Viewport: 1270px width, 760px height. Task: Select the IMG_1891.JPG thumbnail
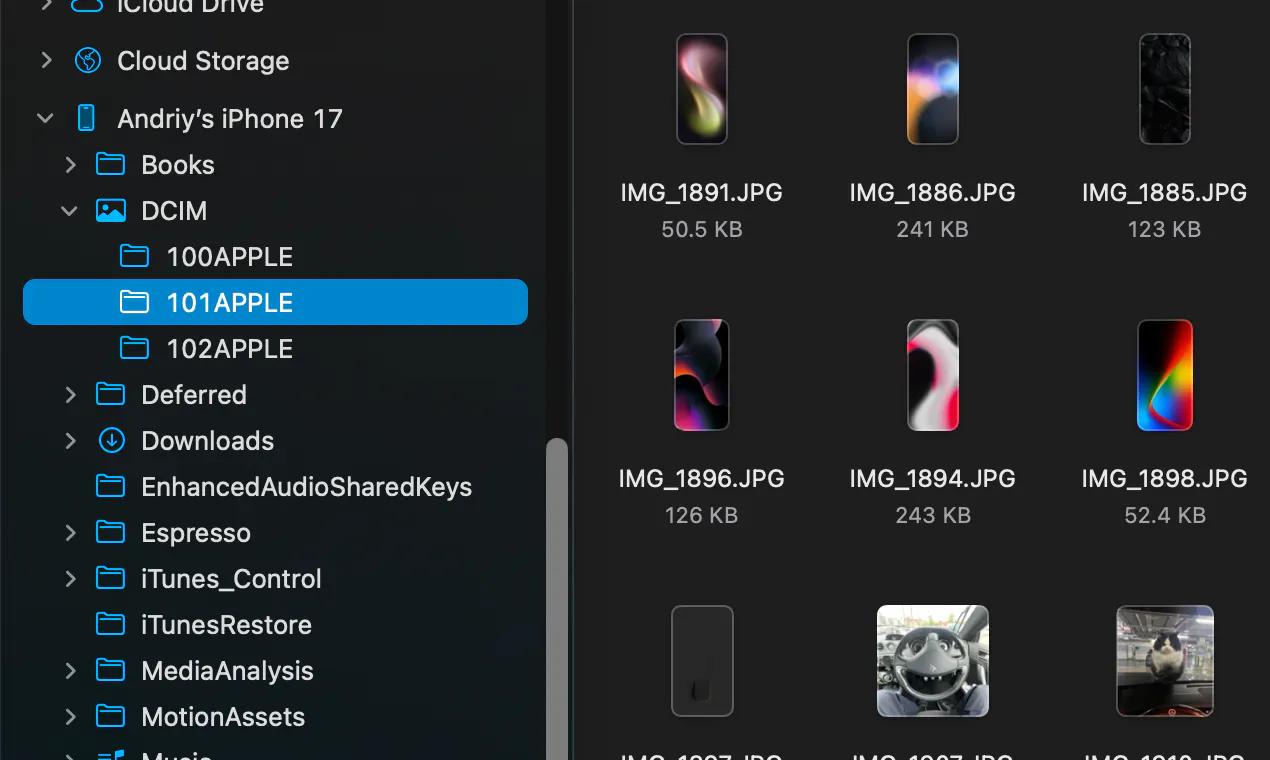click(702, 89)
